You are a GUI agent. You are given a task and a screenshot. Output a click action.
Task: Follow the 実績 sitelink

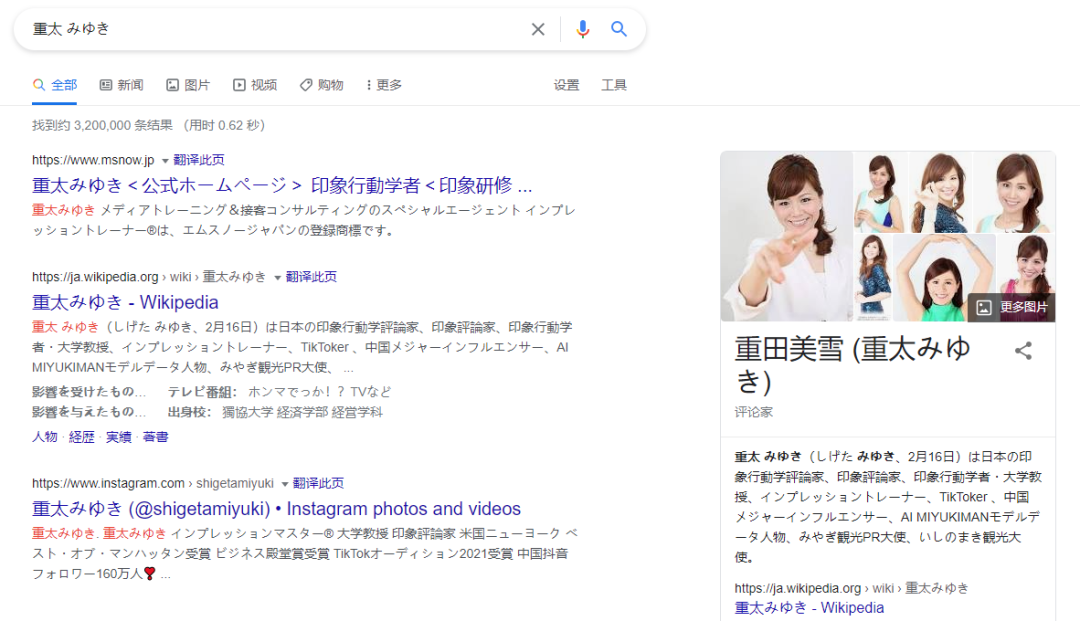click(x=118, y=436)
